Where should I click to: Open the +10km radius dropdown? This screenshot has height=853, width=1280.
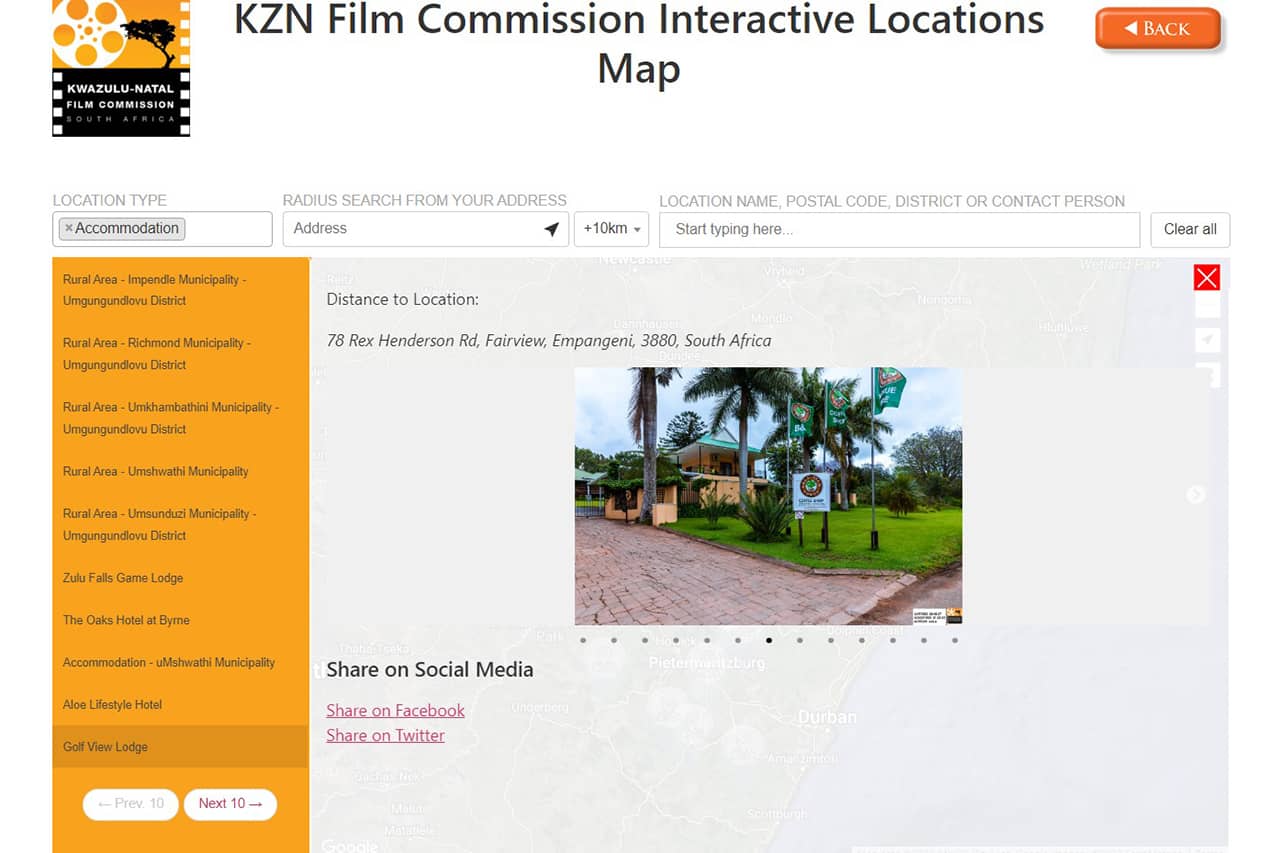click(x=611, y=229)
